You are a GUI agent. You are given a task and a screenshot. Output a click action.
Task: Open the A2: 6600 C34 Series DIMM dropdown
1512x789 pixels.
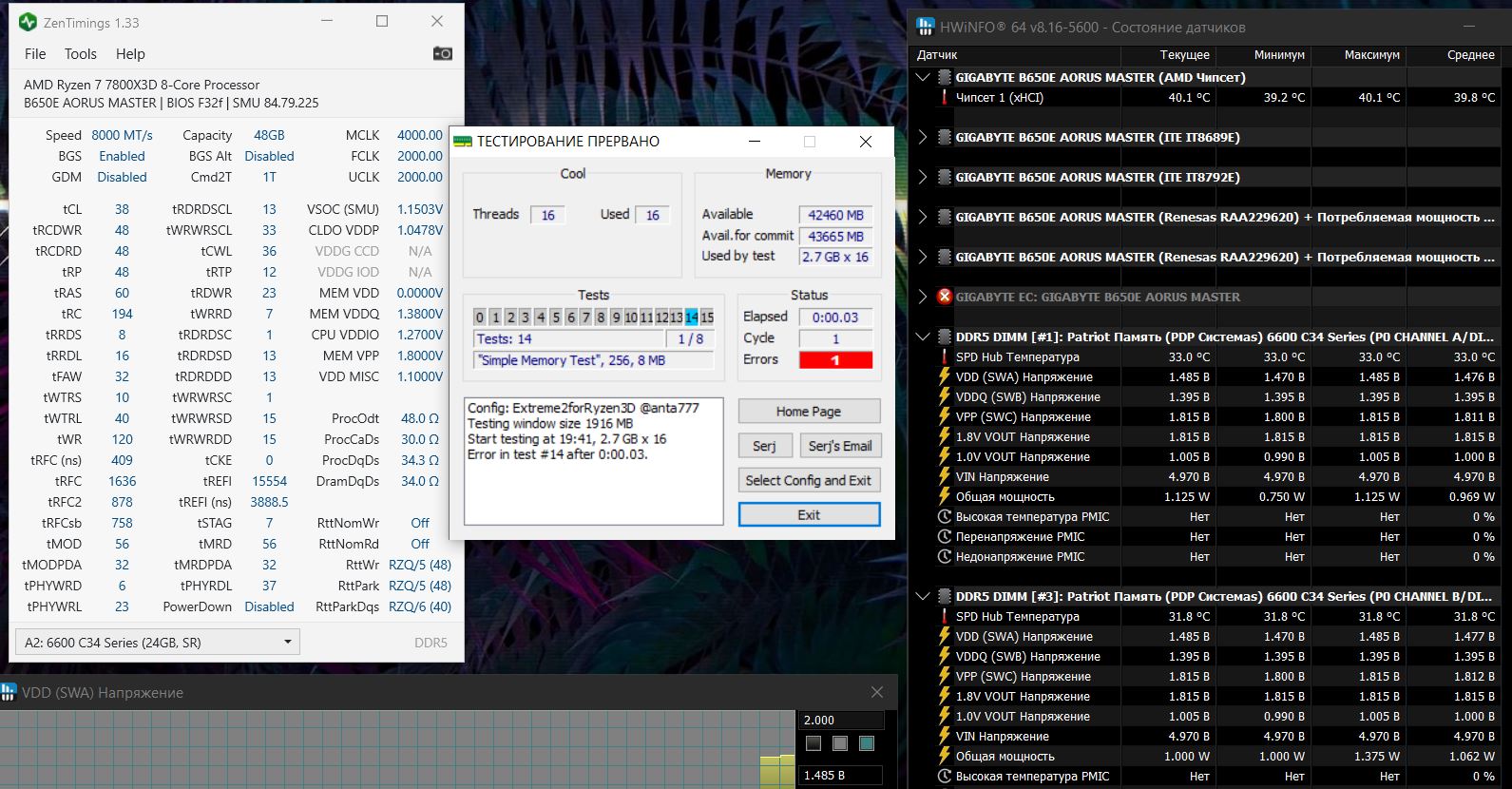pos(158,642)
